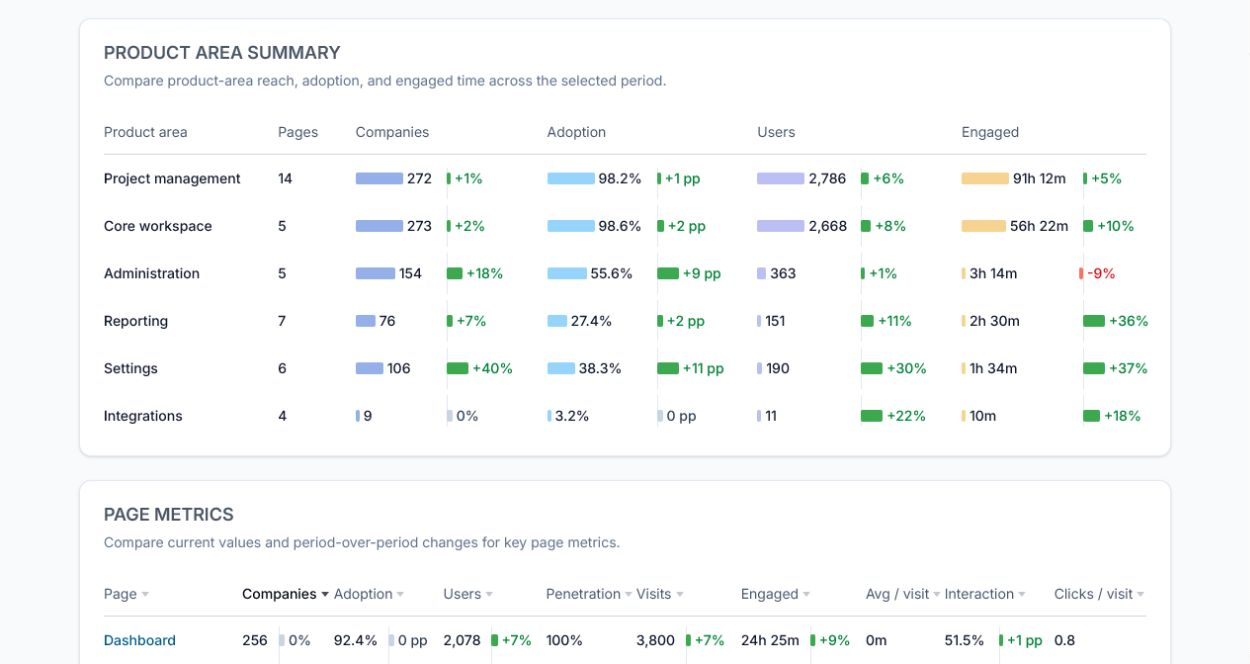Sort by Avg / visit column header
Image resolution: width=1250 pixels, height=664 pixels.
[x=903, y=594]
